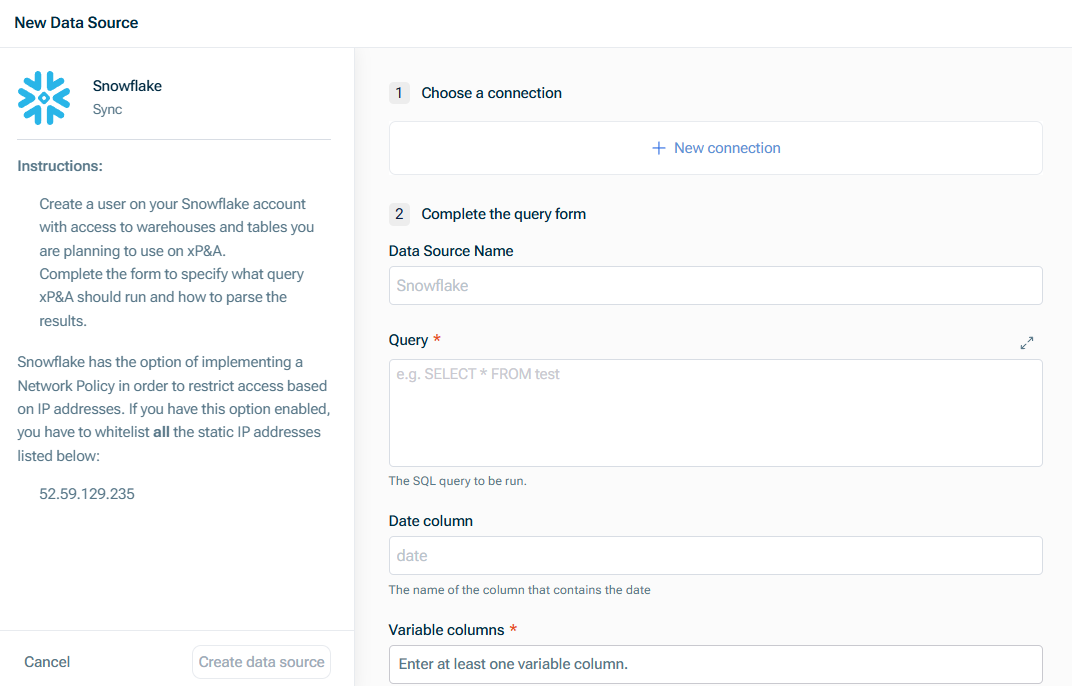1072x686 pixels.
Task: Click the Choose a connection heading
Action: 491,93
